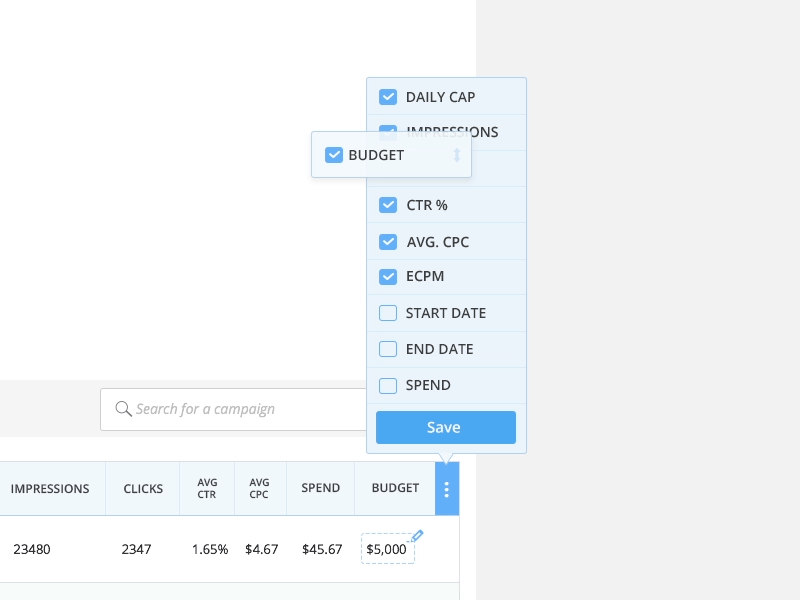
Task: Focus the Search for a campaign field
Action: click(x=234, y=409)
